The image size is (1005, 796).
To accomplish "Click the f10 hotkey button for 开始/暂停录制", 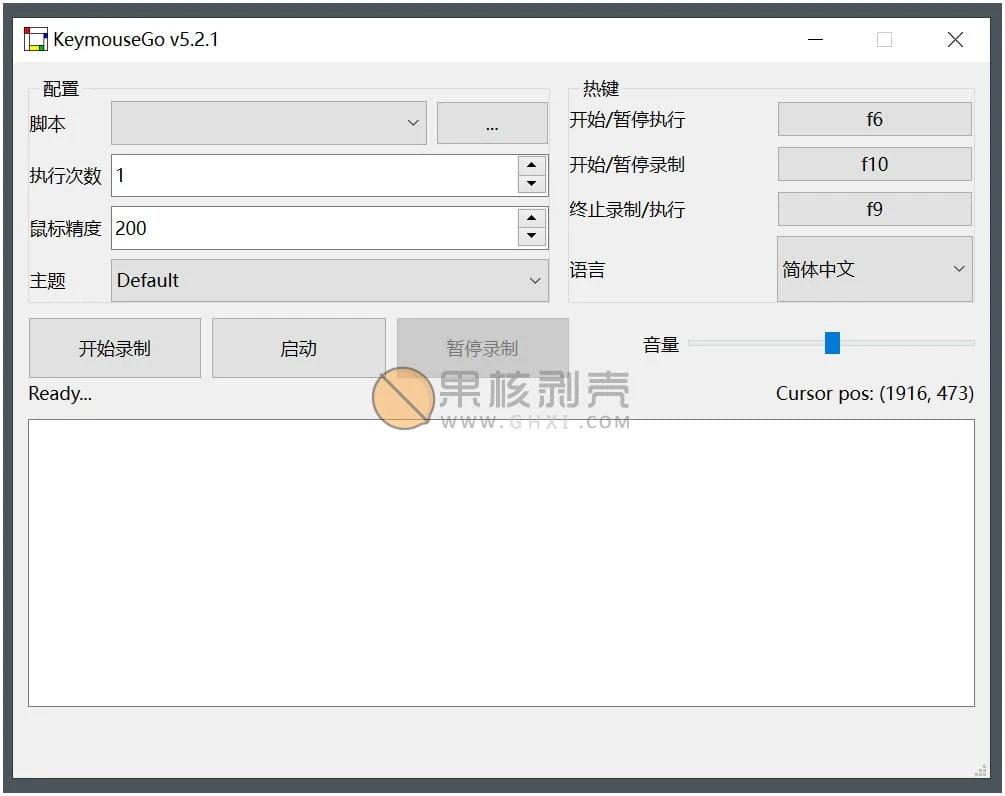I will pos(874,163).
